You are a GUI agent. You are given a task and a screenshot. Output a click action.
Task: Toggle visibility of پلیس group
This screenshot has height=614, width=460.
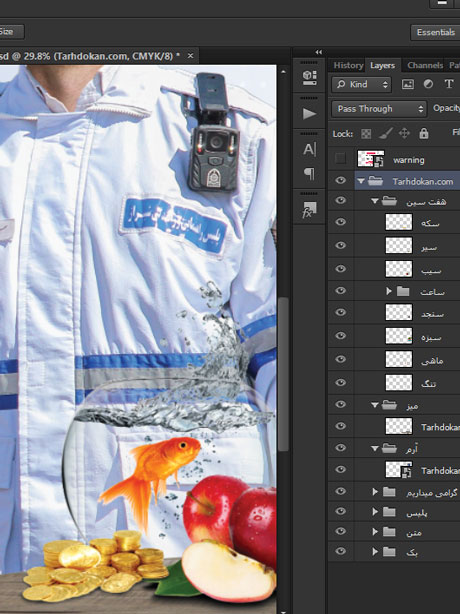click(x=341, y=511)
